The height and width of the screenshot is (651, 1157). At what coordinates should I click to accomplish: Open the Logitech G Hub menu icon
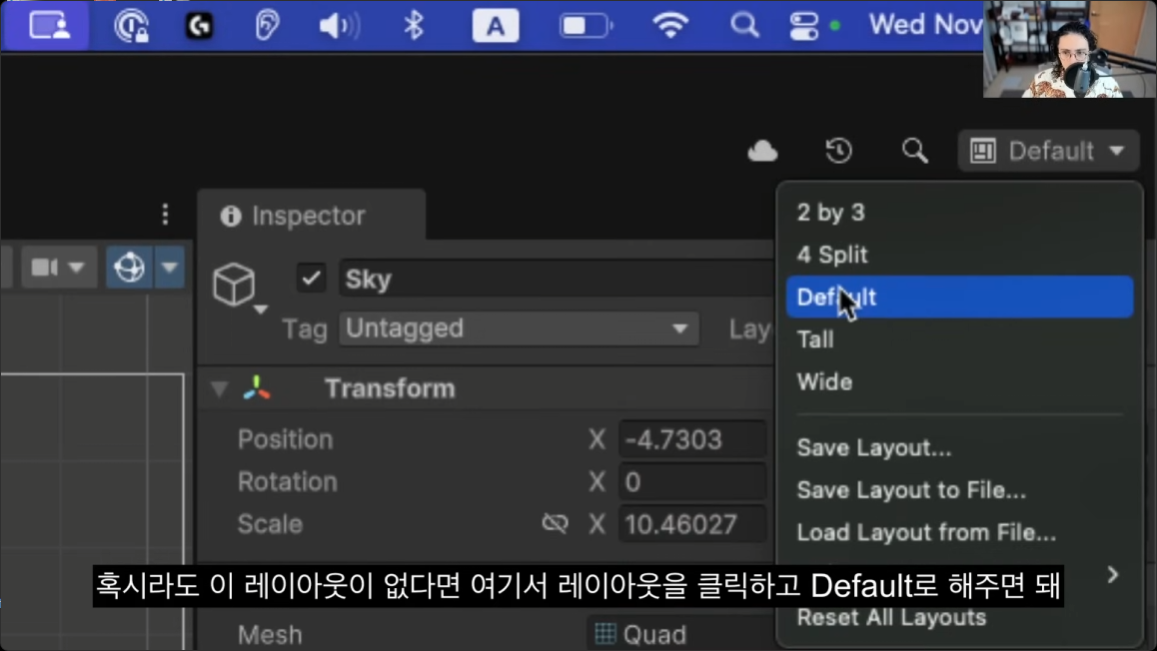click(x=198, y=26)
